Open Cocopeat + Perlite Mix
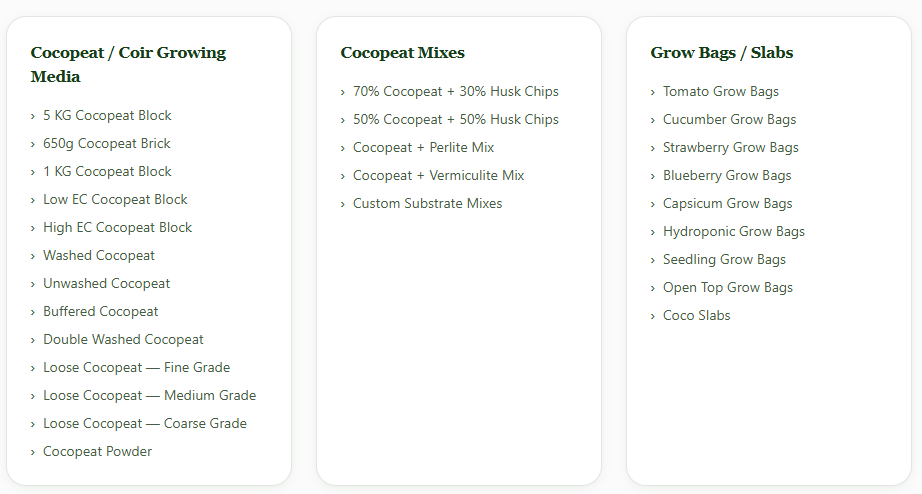Screen dimensions: 922x494 (x=423, y=148)
